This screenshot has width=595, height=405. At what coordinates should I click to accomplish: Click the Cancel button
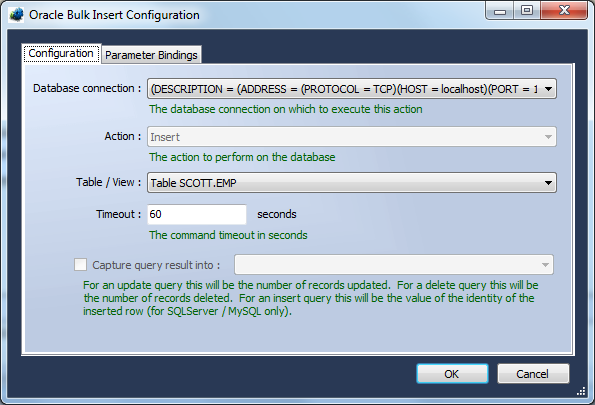533,374
